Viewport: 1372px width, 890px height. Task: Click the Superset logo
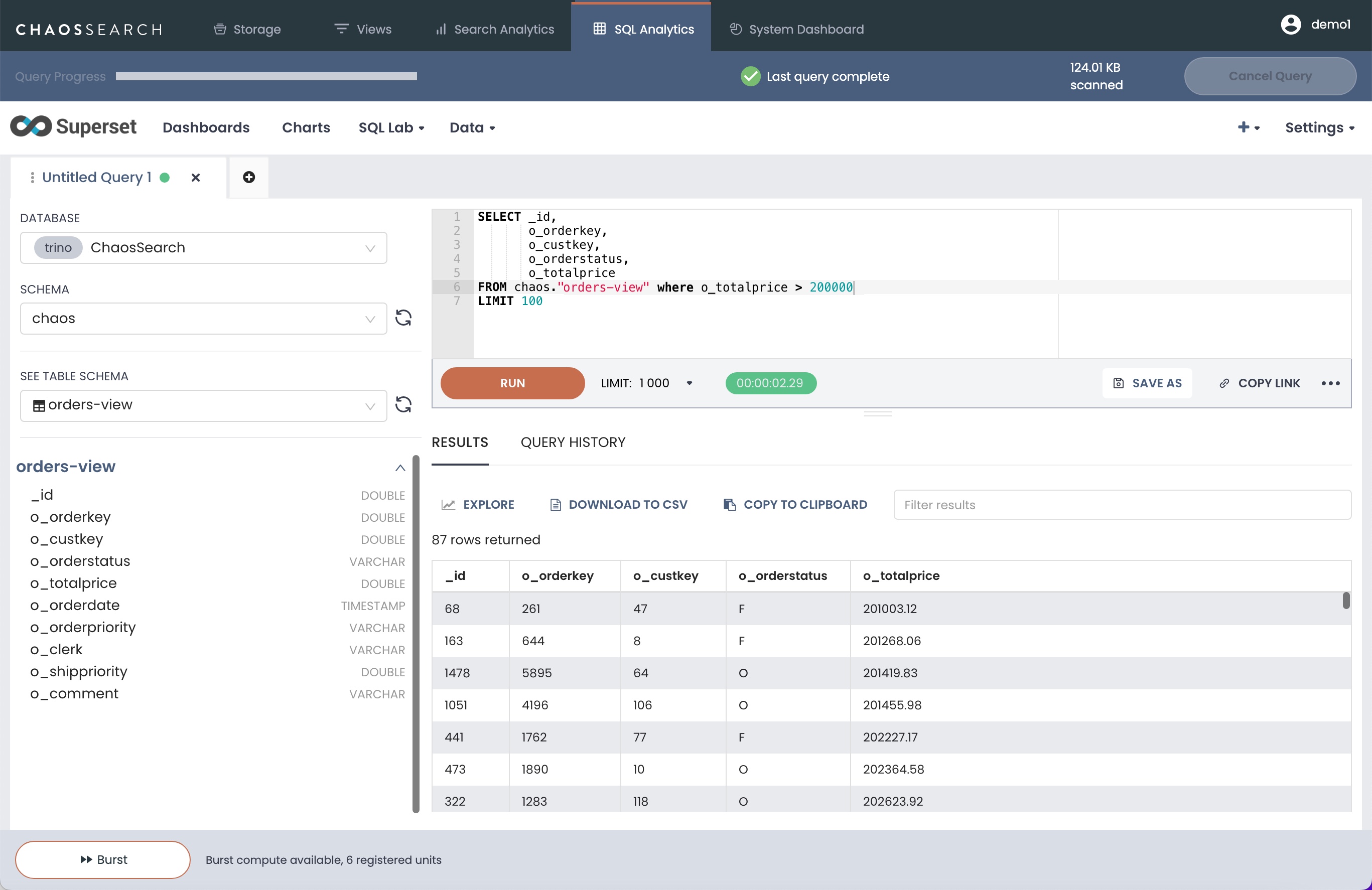click(73, 127)
